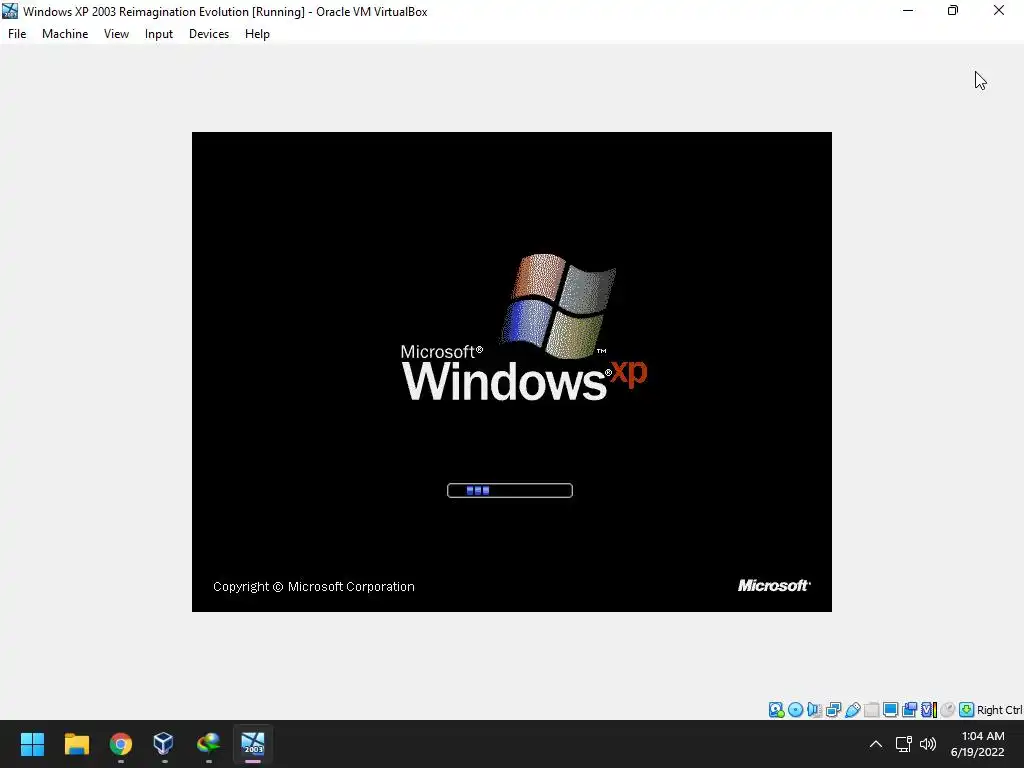
Task: Click the VirtualBox window title icon
Action: (10, 11)
